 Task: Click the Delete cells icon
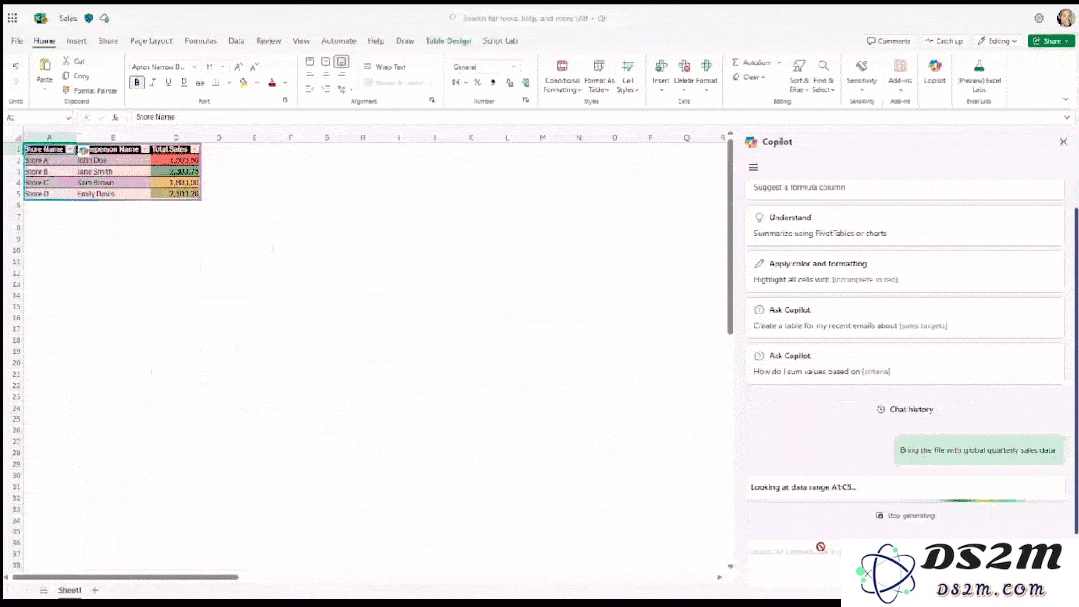[x=683, y=66]
